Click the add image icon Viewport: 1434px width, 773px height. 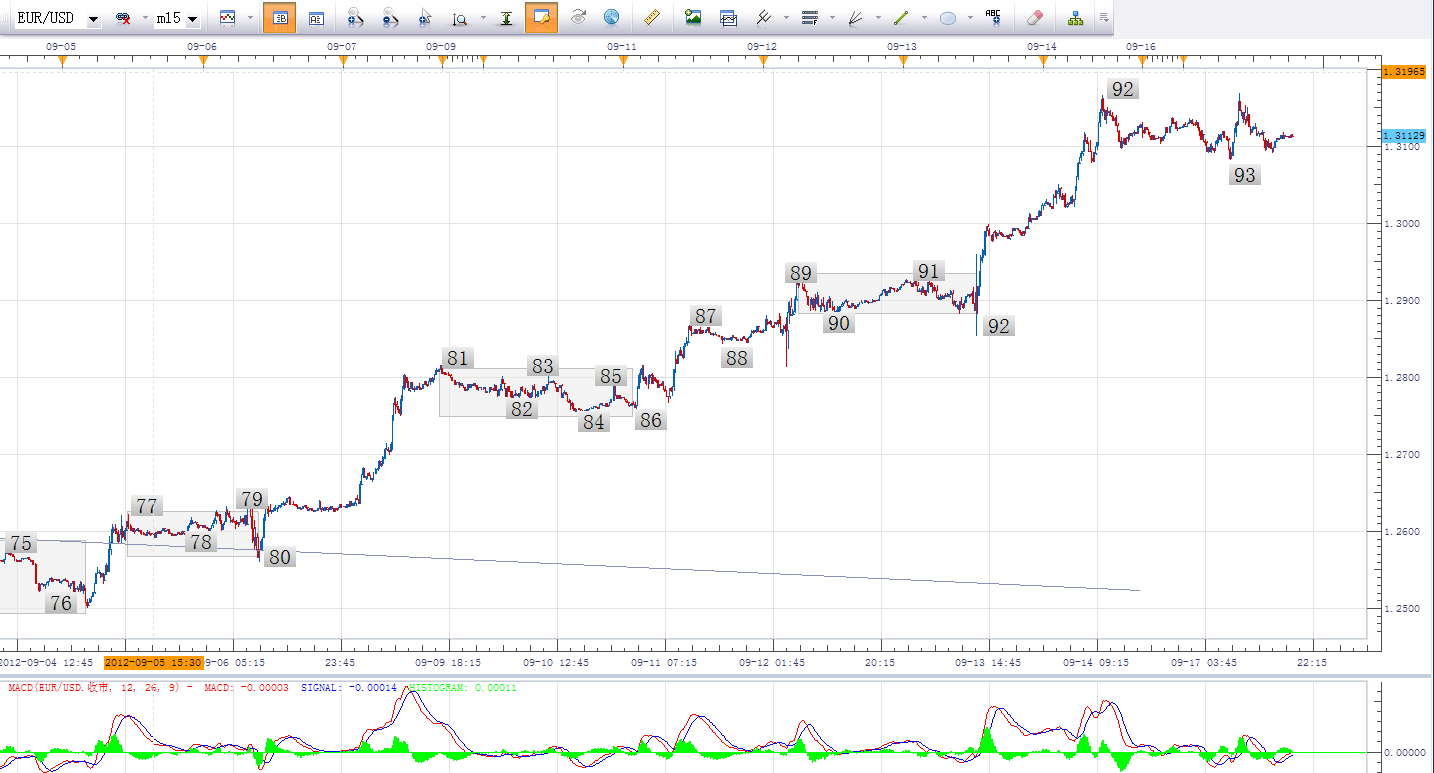coord(693,17)
